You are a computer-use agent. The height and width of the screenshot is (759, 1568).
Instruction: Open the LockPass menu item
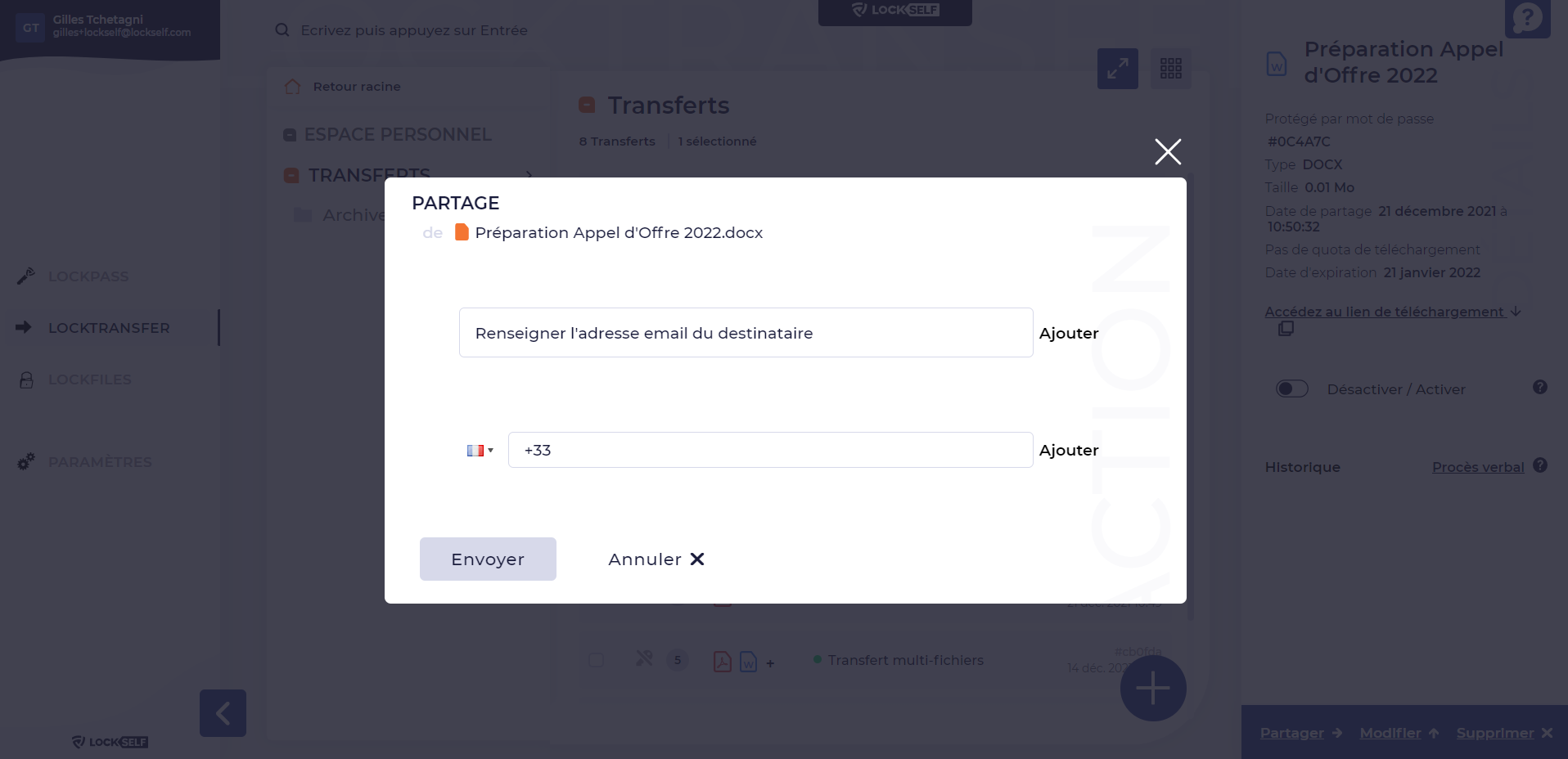pos(88,276)
